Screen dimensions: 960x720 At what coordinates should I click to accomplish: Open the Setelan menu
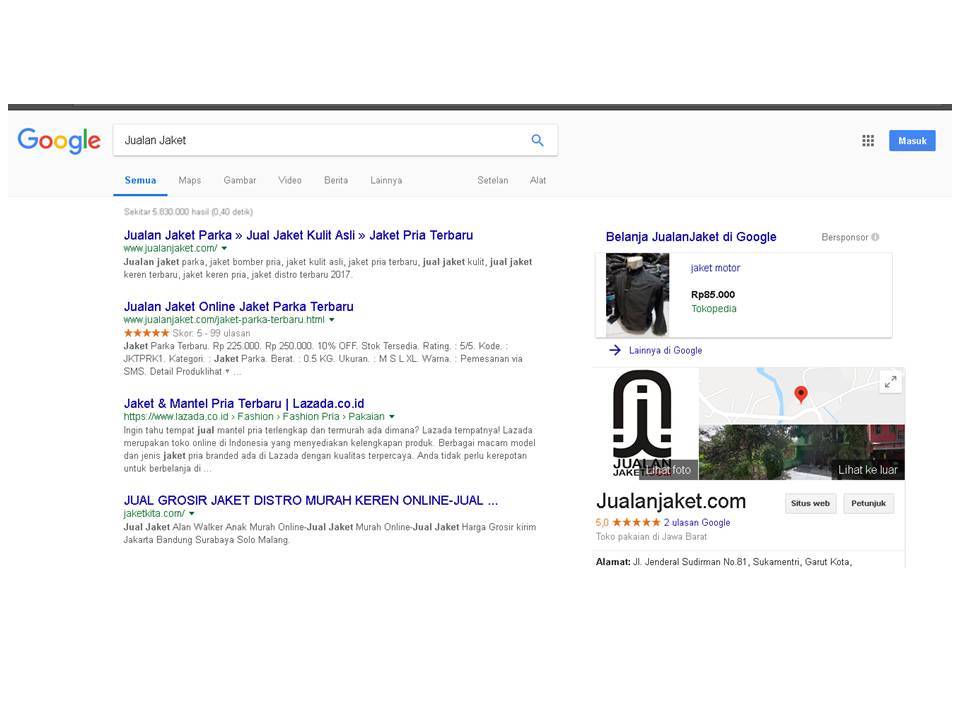click(x=493, y=180)
